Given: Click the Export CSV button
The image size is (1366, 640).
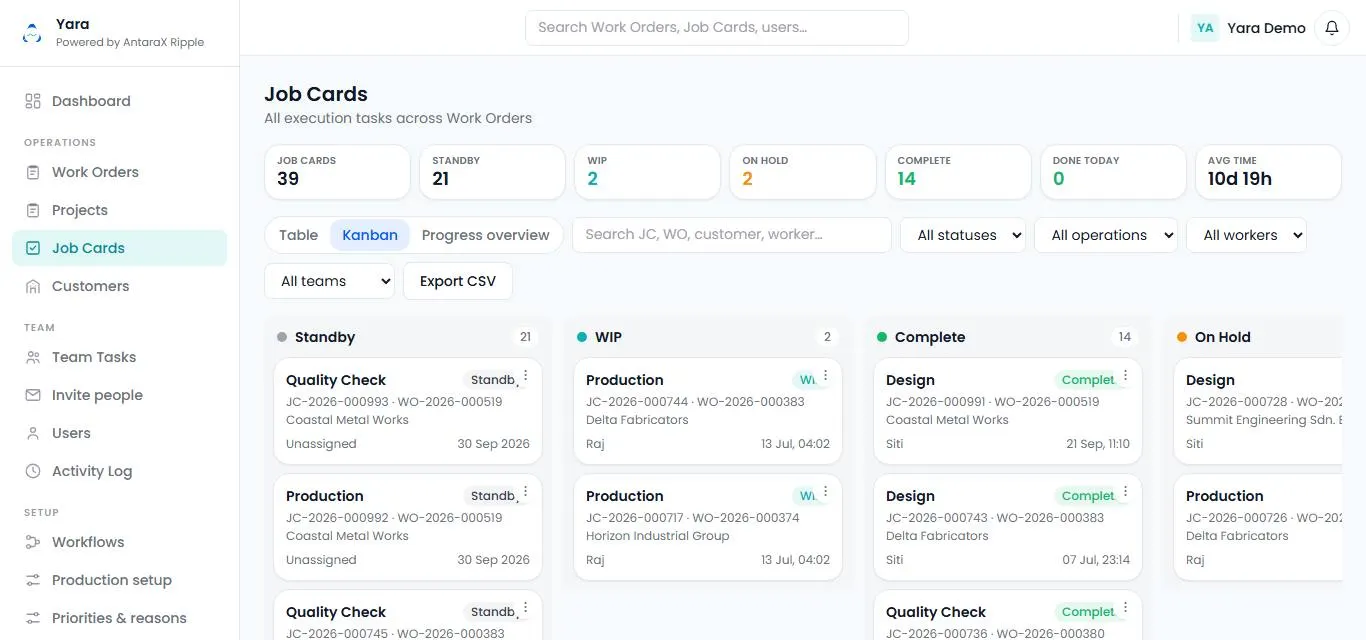Looking at the screenshot, I should coord(458,281).
